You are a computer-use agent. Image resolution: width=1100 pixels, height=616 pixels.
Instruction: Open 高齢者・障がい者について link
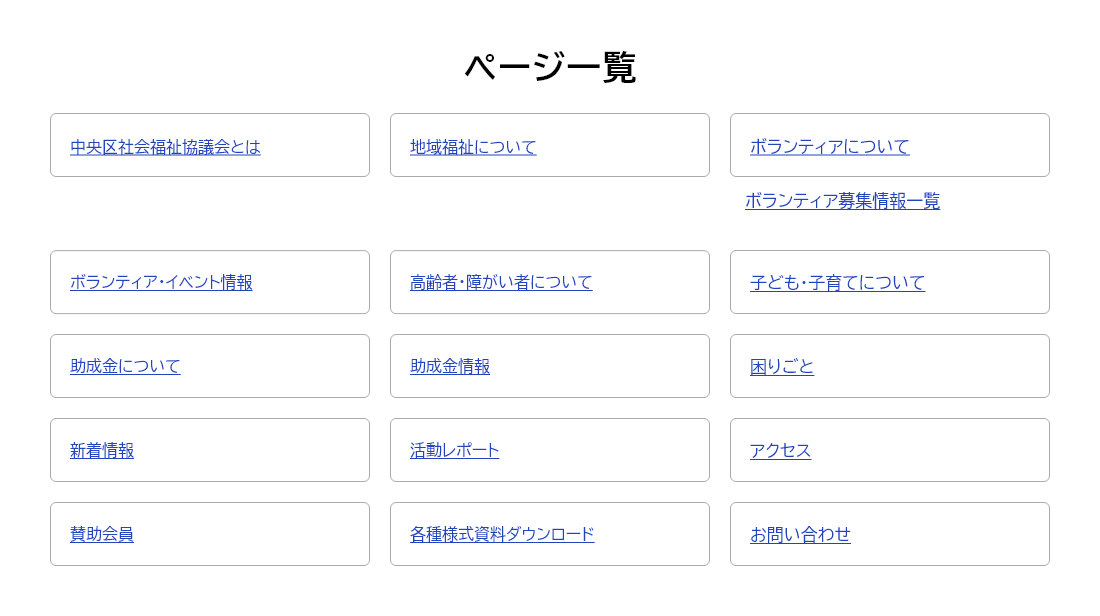[x=501, y=283]
